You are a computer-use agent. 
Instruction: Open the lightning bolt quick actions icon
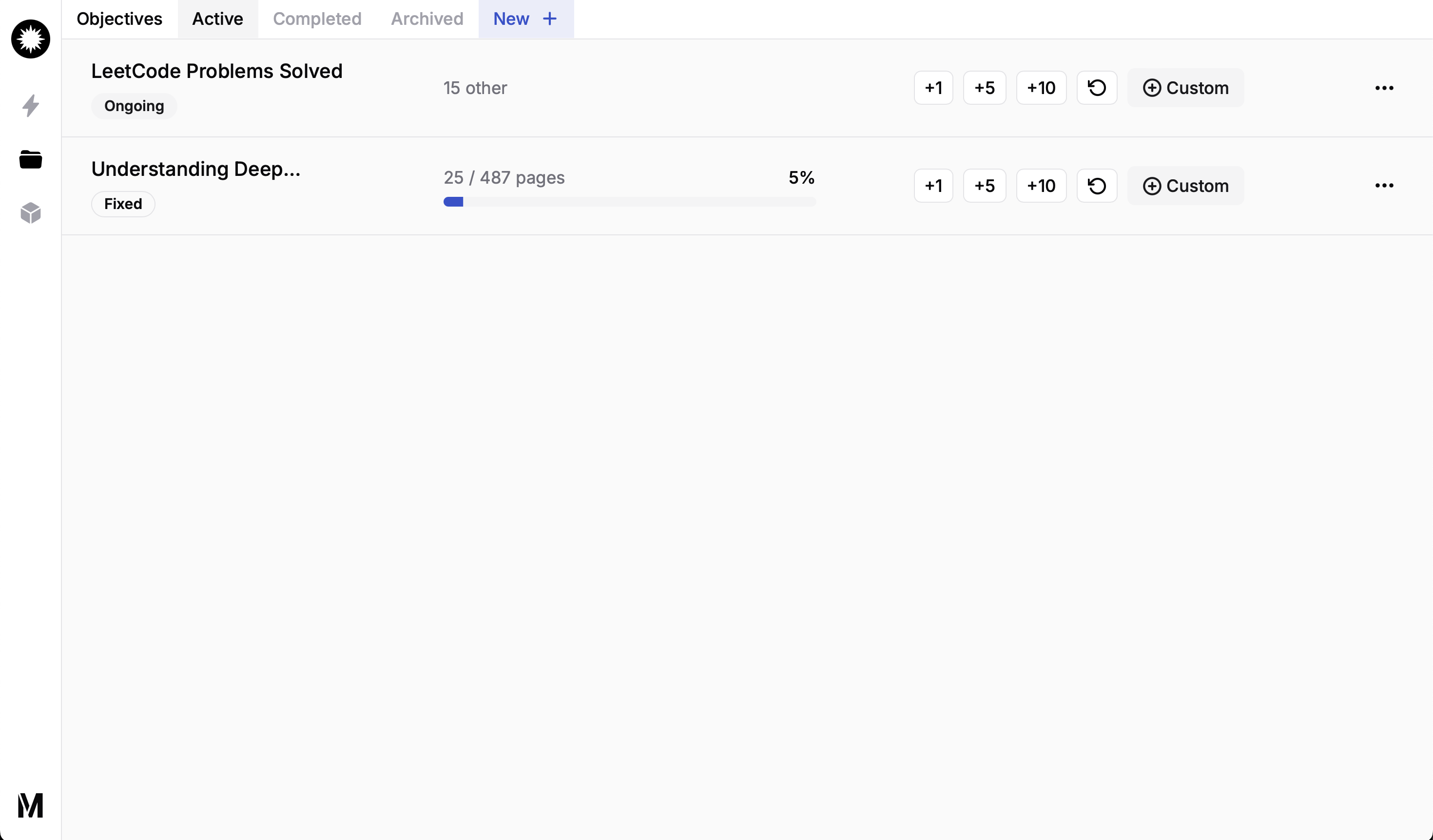point(30,106)
